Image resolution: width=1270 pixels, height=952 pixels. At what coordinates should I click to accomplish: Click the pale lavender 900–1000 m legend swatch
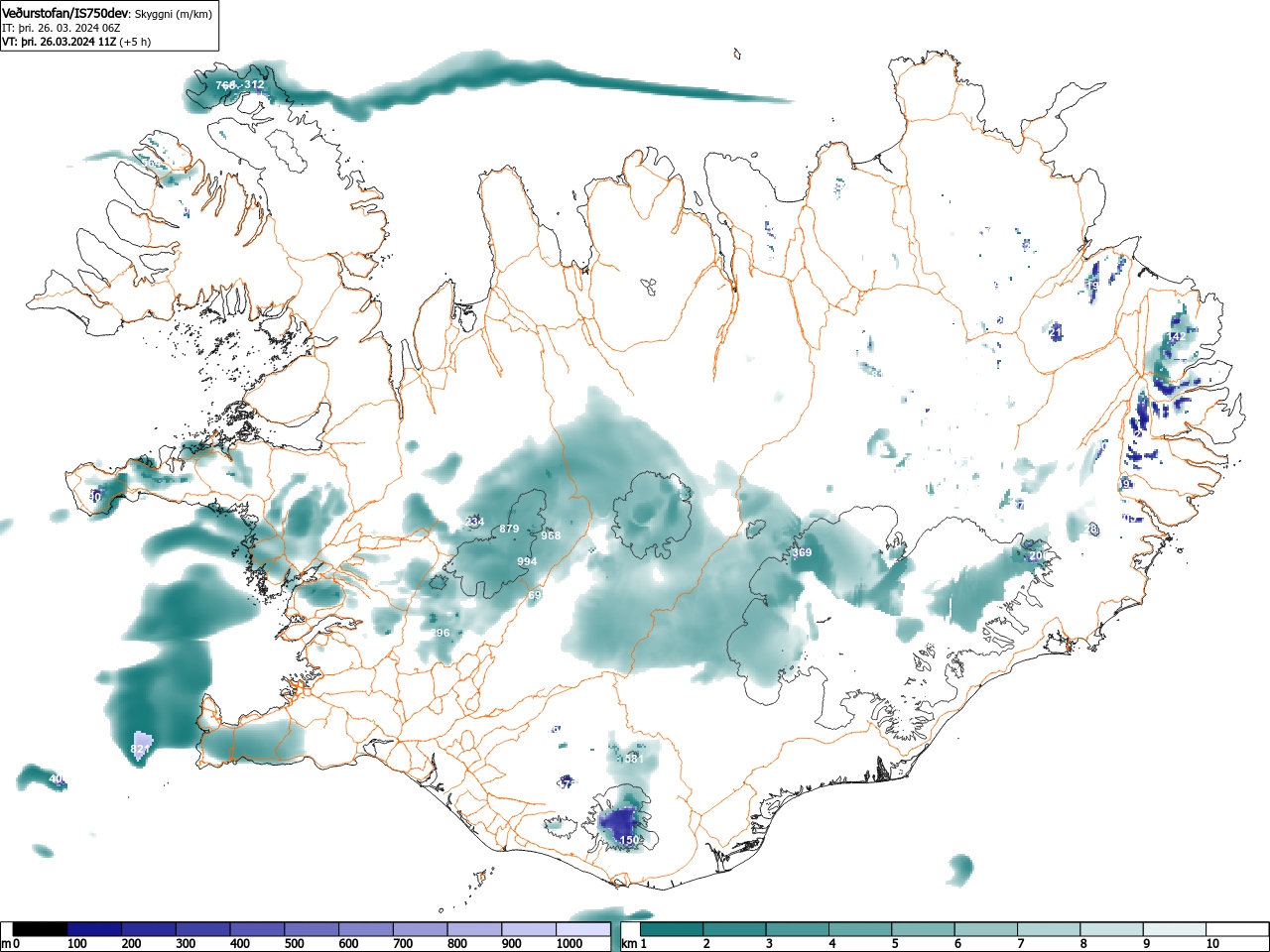(529, 930)
